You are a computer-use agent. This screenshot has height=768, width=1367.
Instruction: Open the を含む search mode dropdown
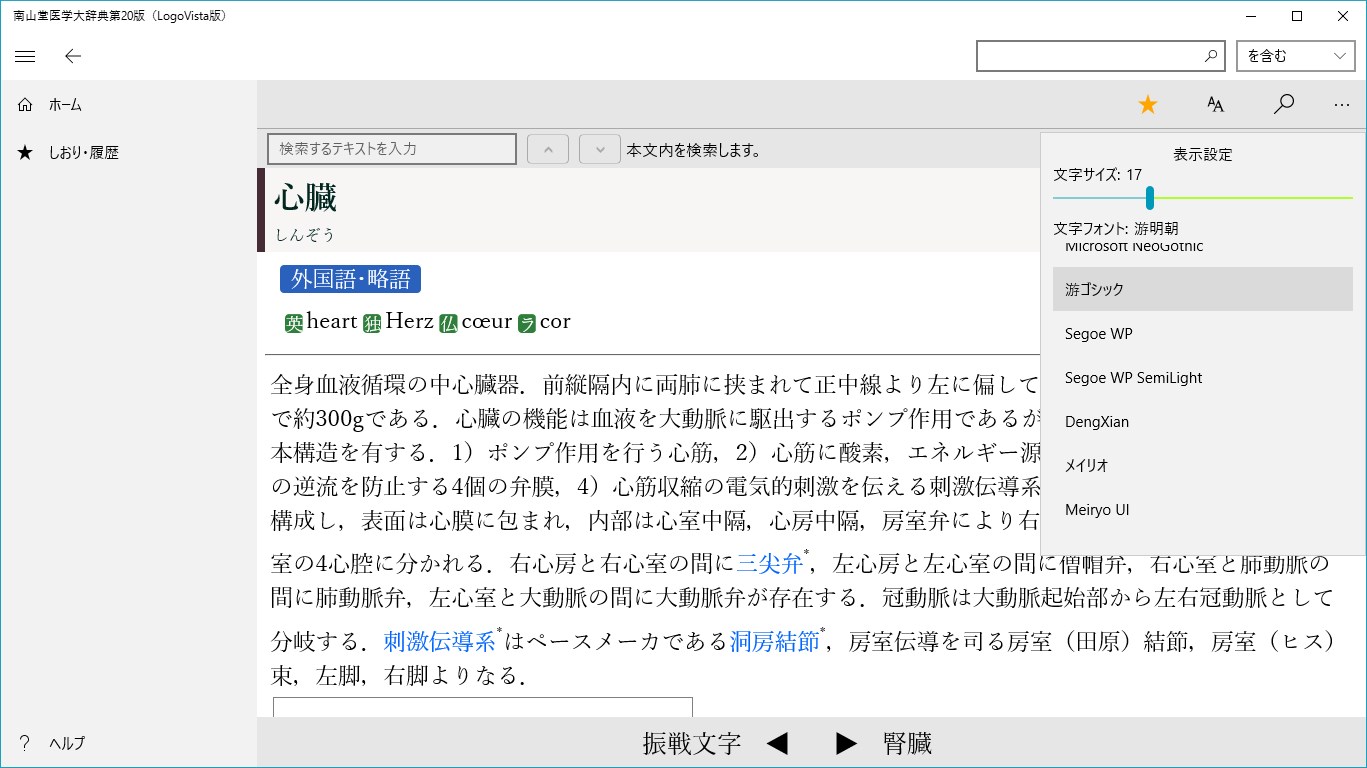(x=1295, y=56)
